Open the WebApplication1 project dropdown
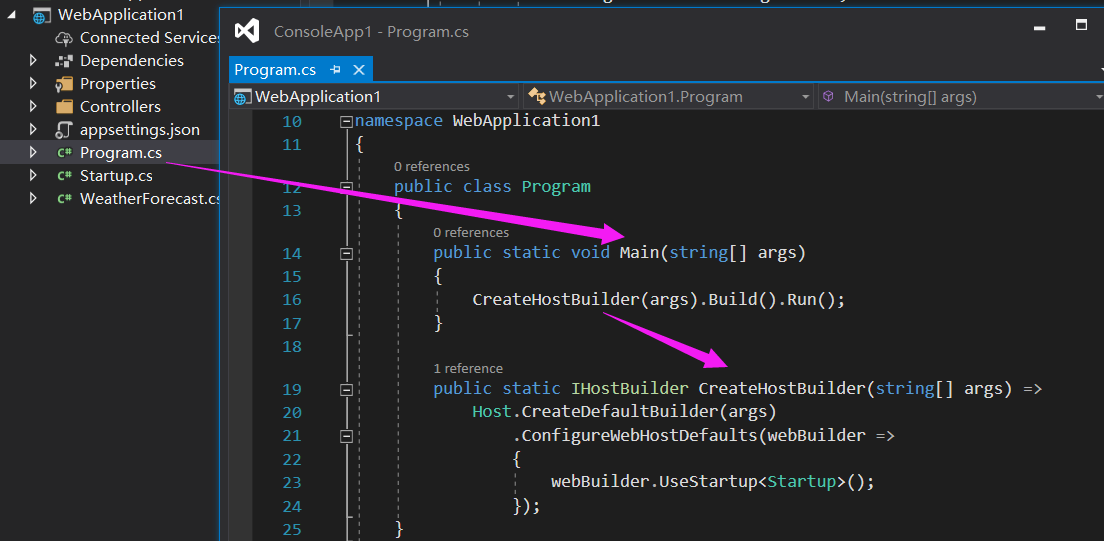The height and width of the screenshot is (541, 1104). click(x=510, y=97)
